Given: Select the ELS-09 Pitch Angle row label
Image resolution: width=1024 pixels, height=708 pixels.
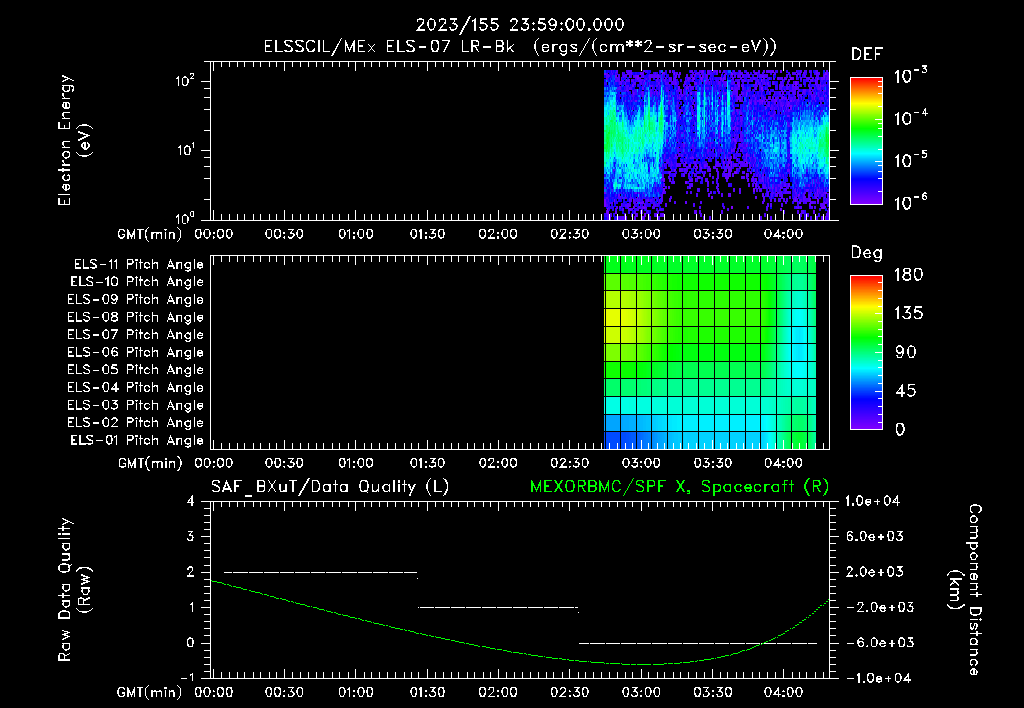Looking at the screenshot, I should (x=135, y=300).
